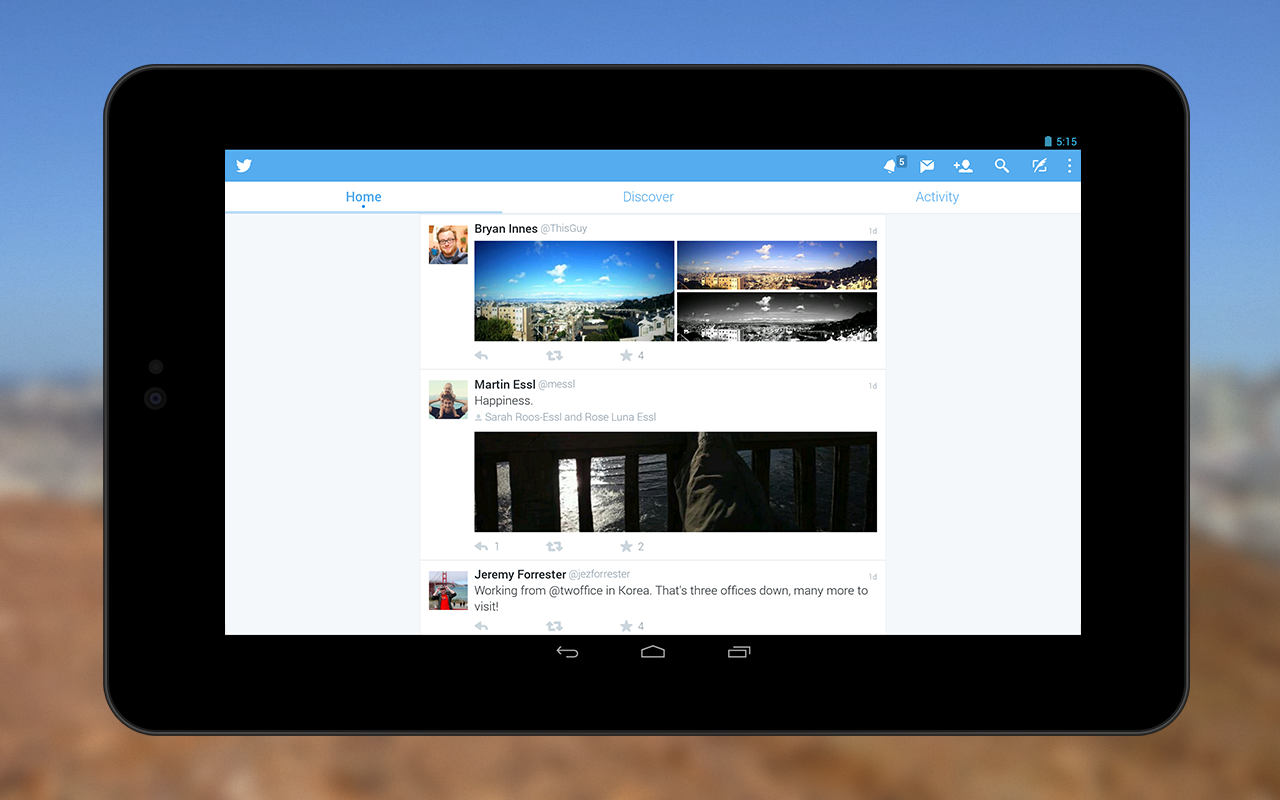Expand the Sarah Roos-Essl tag details

[567, 417]
